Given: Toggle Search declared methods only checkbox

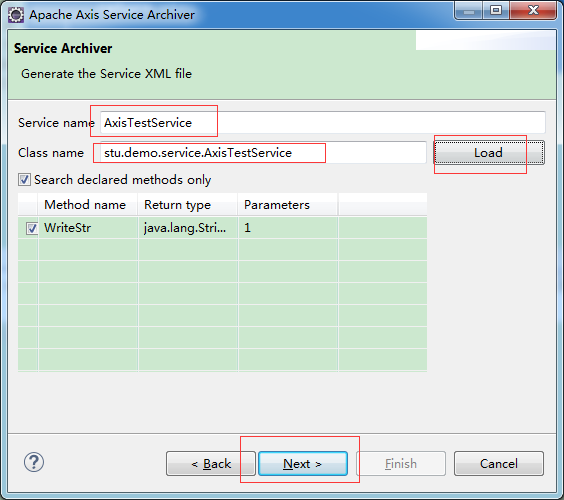Looking at the screenshot, I should 24,179.
